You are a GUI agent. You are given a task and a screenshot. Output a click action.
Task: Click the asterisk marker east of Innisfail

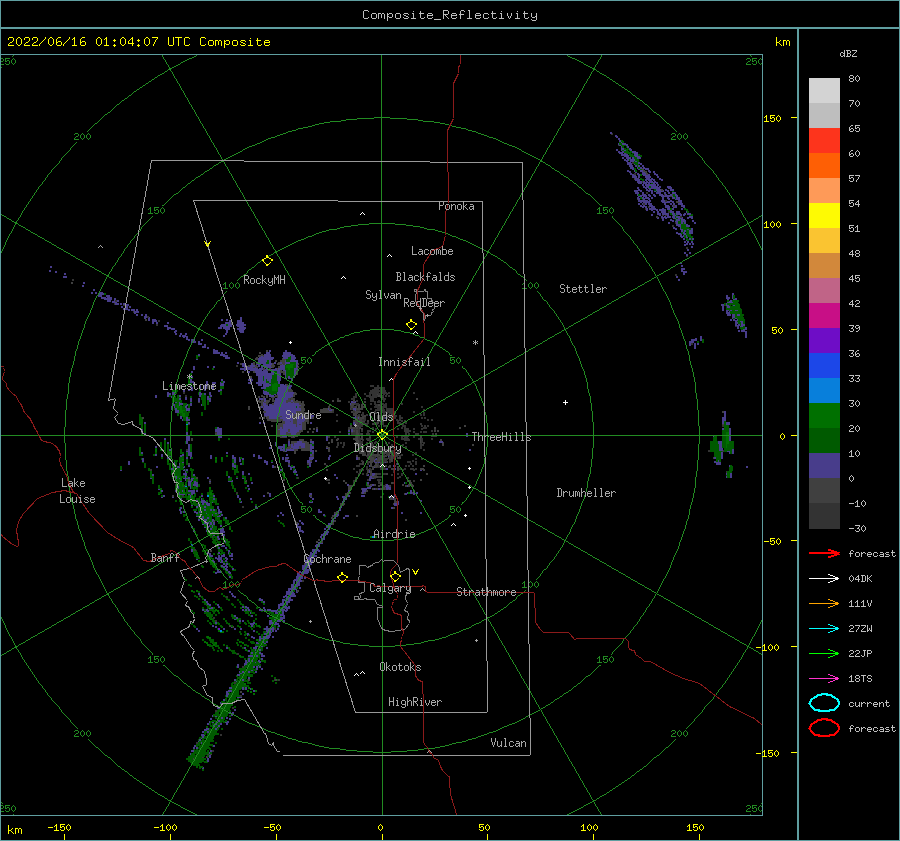click(x=475, y=343)
